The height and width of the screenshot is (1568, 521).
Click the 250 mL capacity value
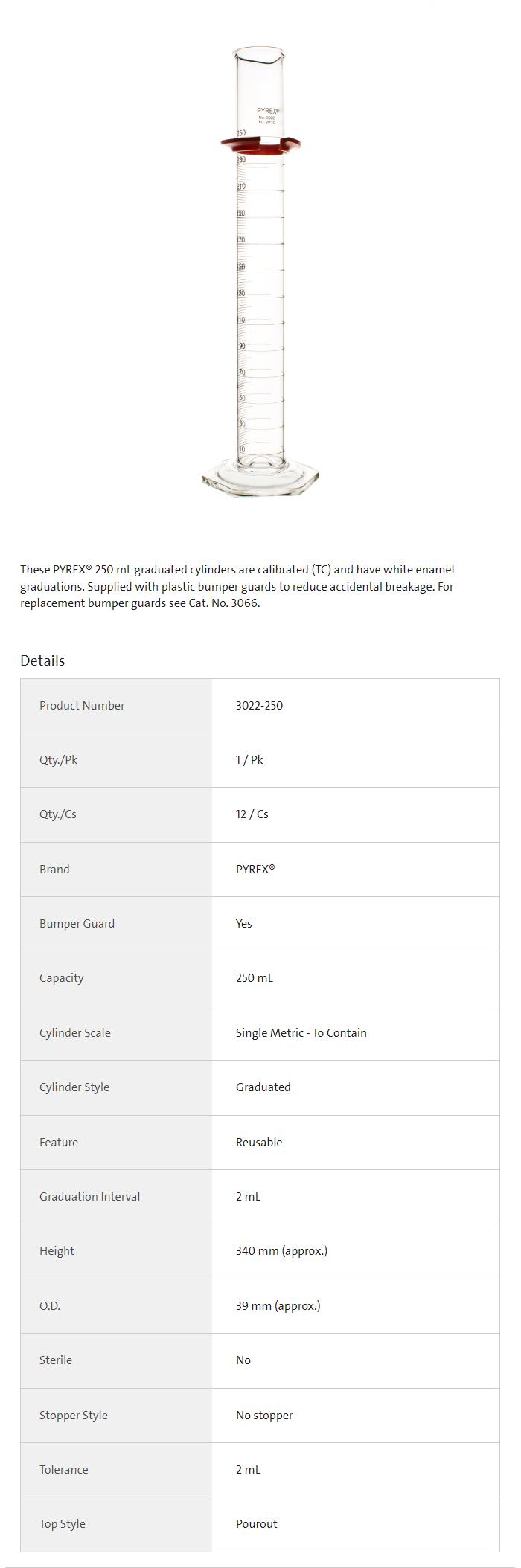[x=255, y=978]
